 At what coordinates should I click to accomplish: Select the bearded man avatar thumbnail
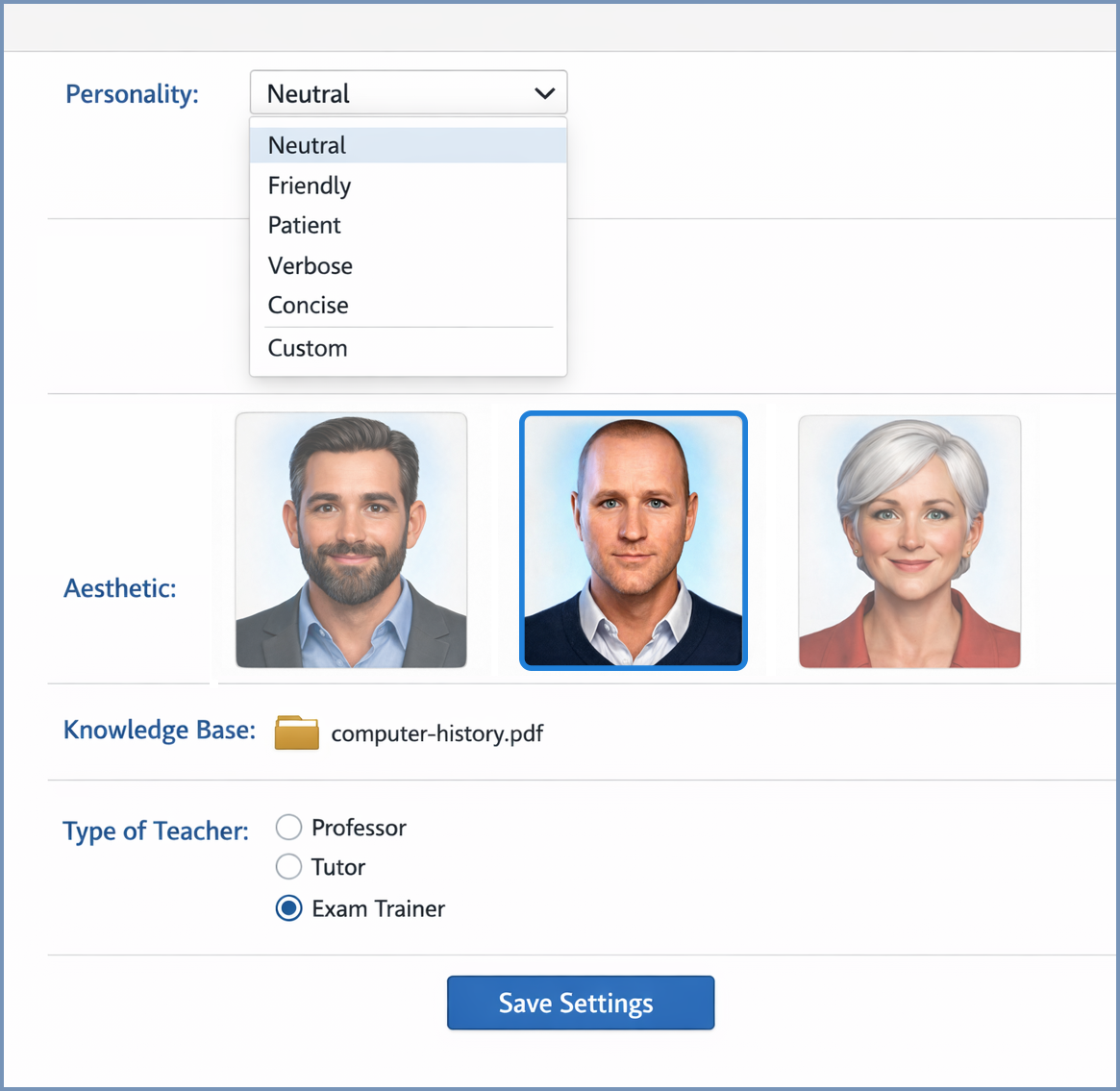click(352, 540)
